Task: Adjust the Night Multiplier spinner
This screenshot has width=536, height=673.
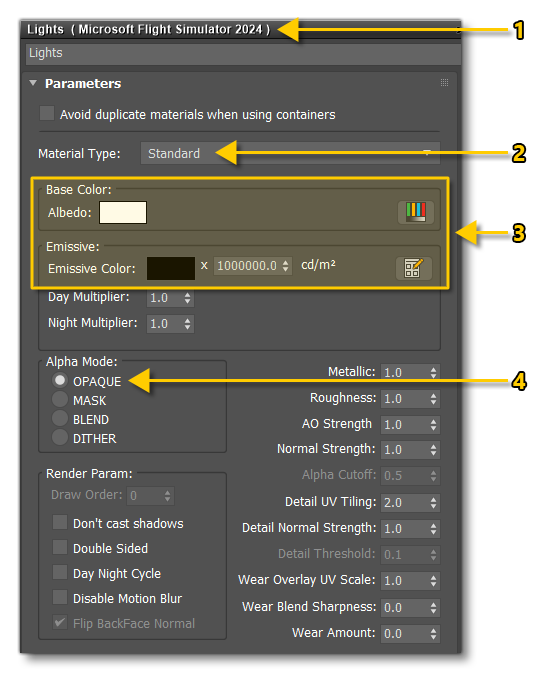Action: [188, 324]
